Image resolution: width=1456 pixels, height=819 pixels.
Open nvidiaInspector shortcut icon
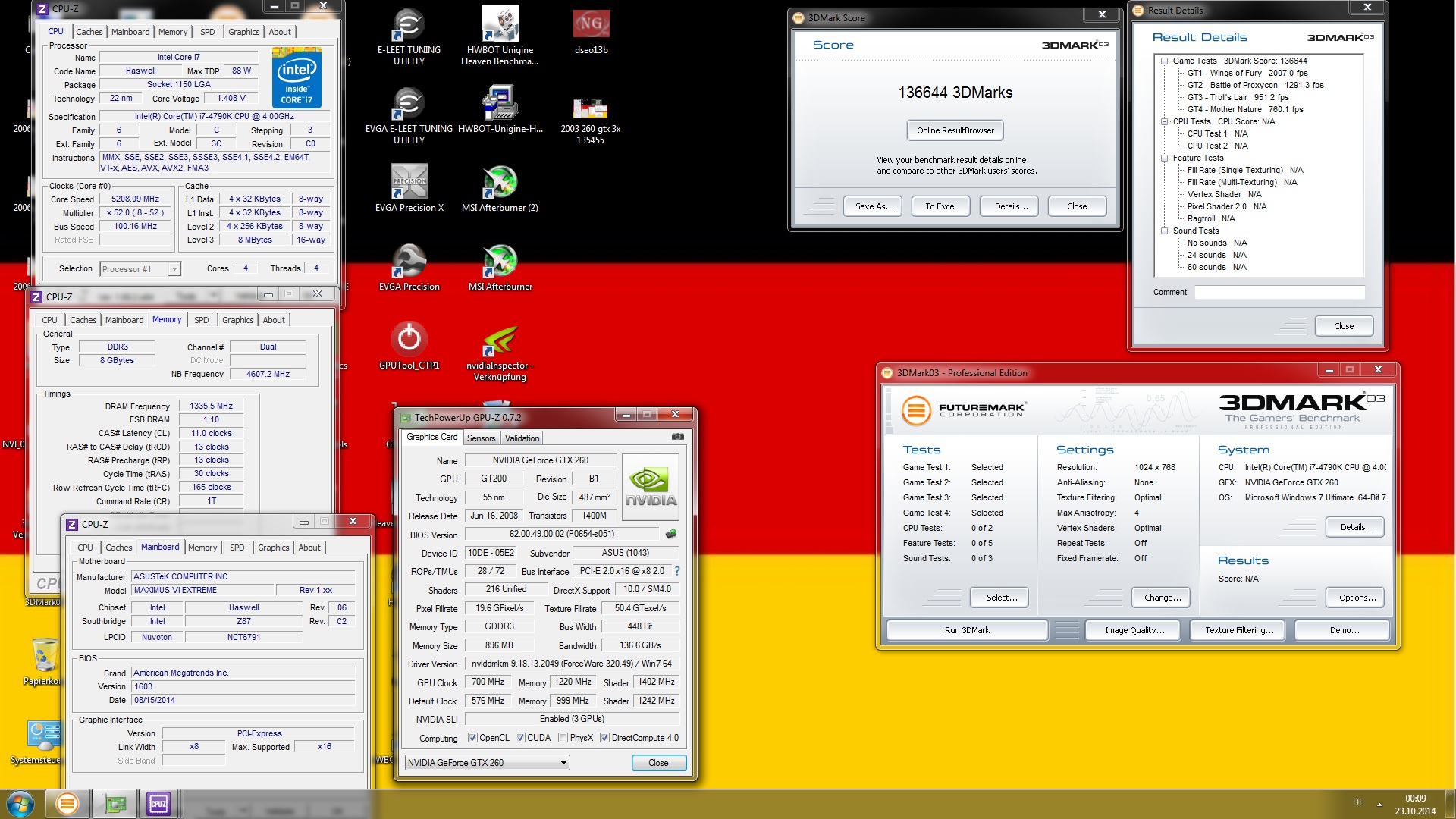pyautogui.click(x=500, y=352)
